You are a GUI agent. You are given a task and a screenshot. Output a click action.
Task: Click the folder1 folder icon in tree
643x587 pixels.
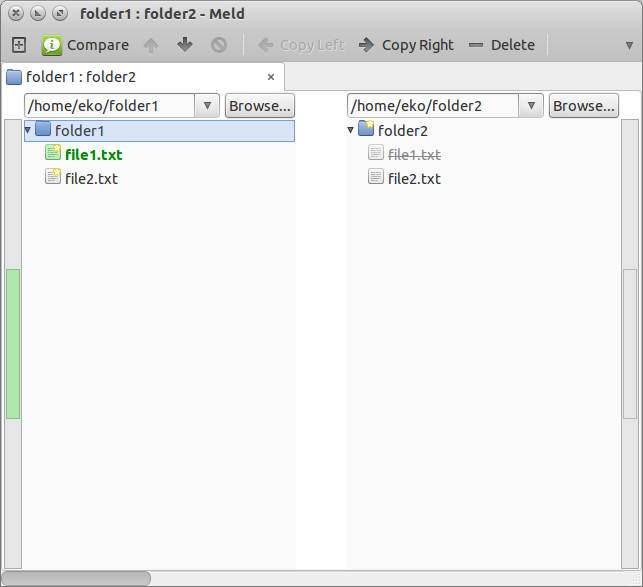[43, 128]
